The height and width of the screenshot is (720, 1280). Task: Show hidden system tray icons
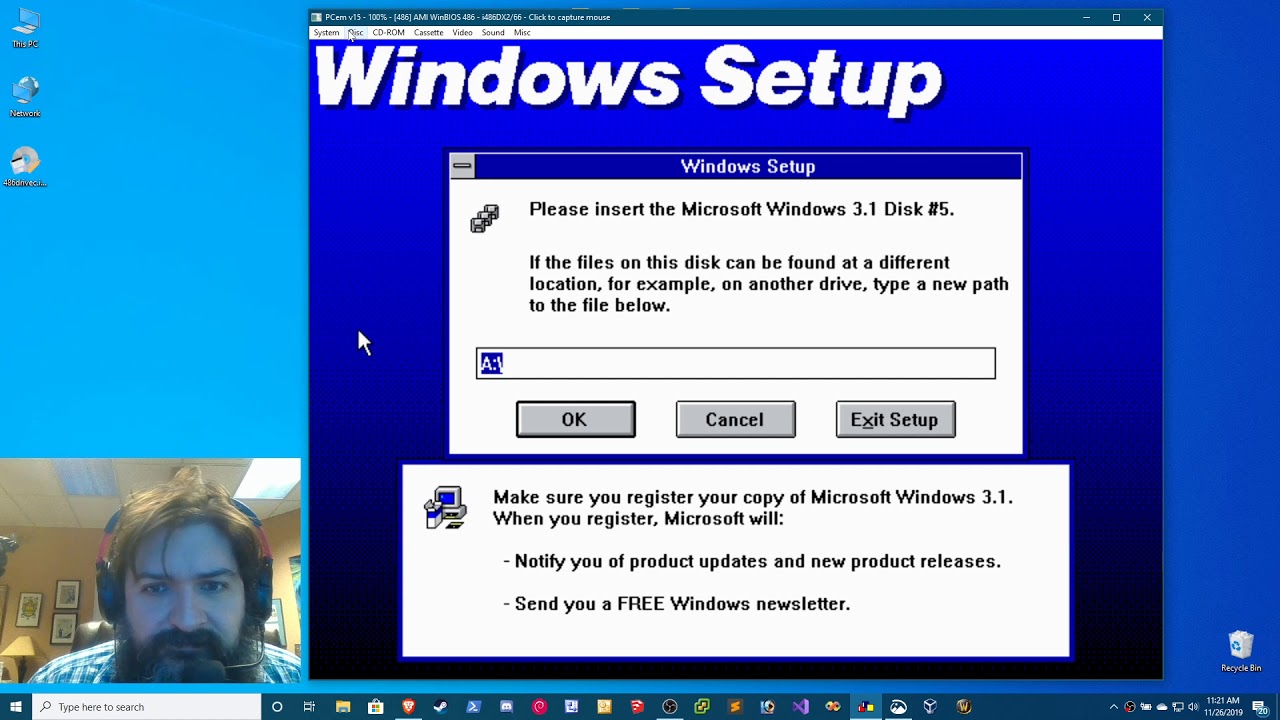[x=1114, y=707]
